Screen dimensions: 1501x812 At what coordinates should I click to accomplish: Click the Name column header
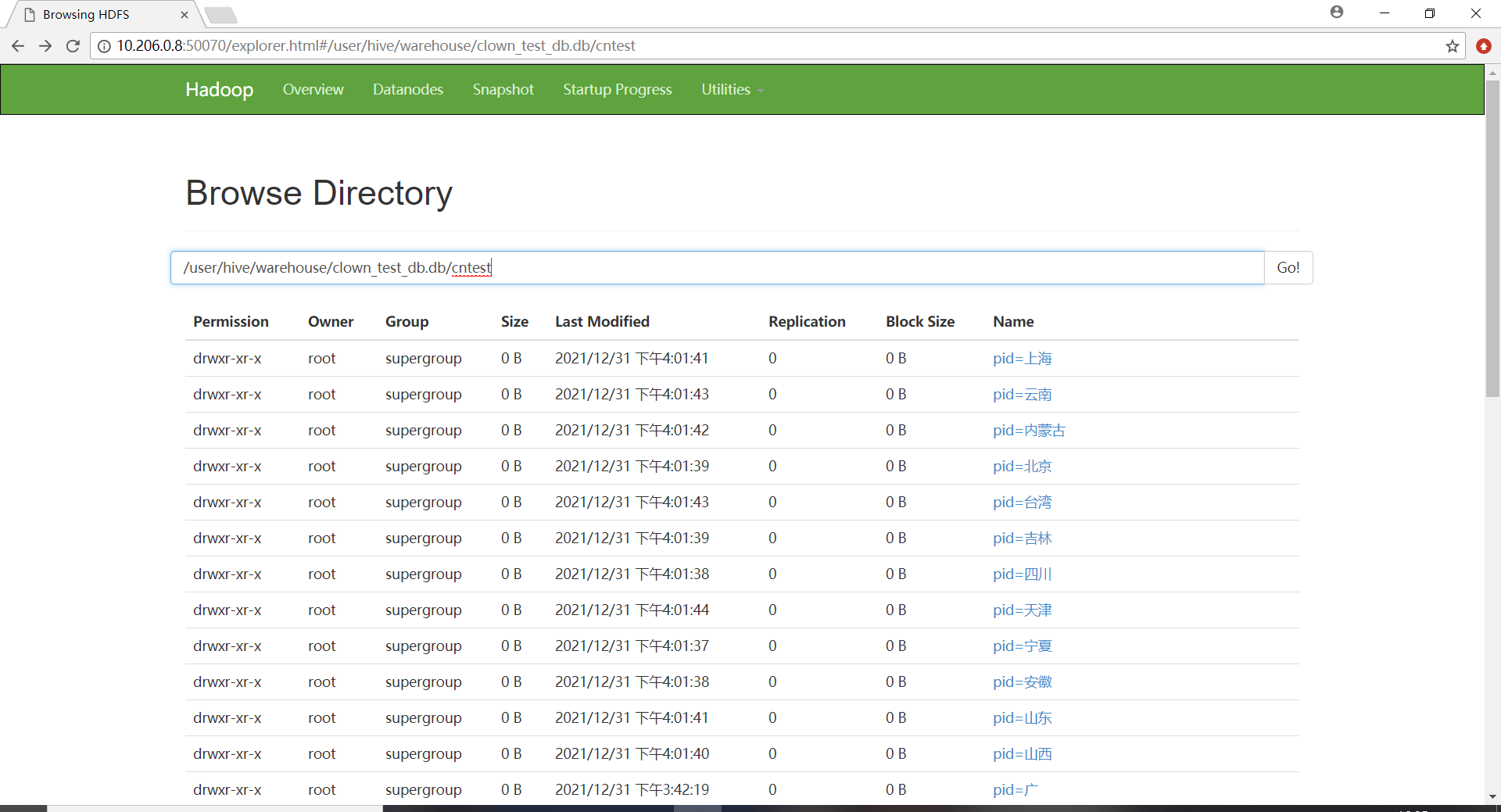(1013, 322)
